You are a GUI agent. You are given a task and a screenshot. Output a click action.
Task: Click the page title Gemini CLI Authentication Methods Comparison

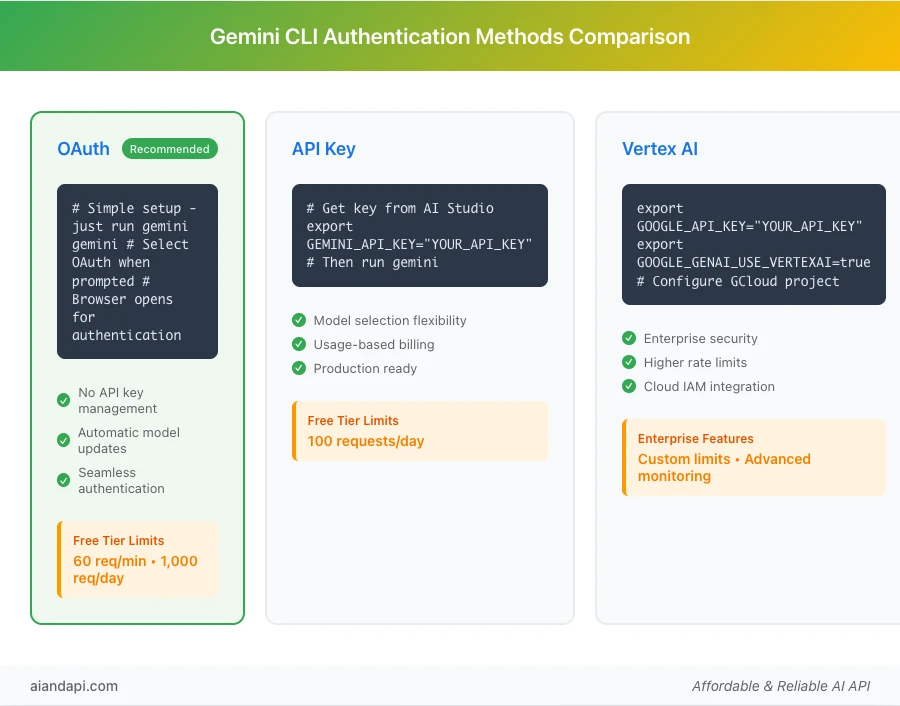450,37
